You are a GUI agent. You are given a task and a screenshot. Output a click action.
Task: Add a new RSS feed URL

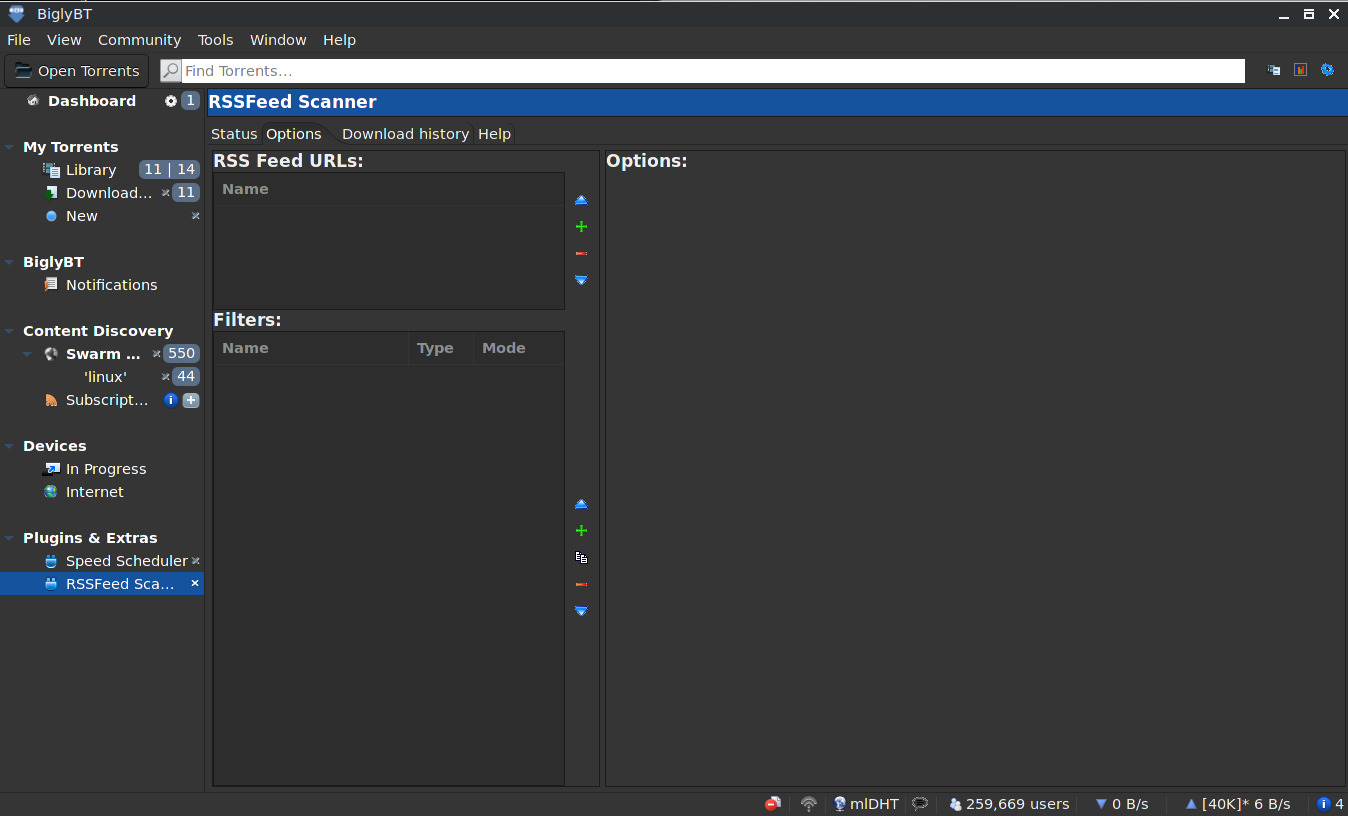tap(581, 226)
